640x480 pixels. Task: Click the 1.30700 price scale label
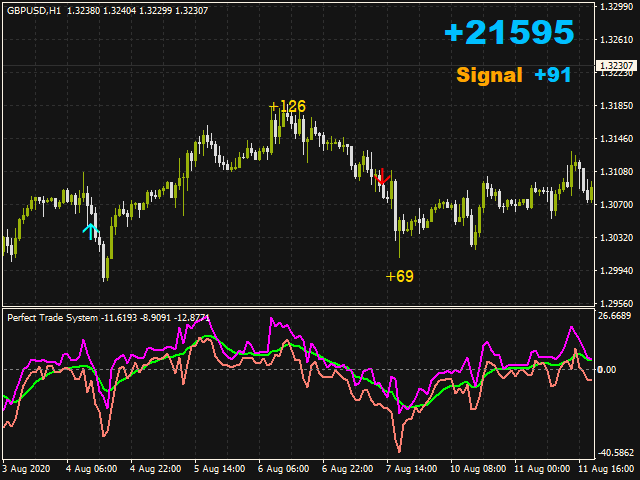pos(616,204)
